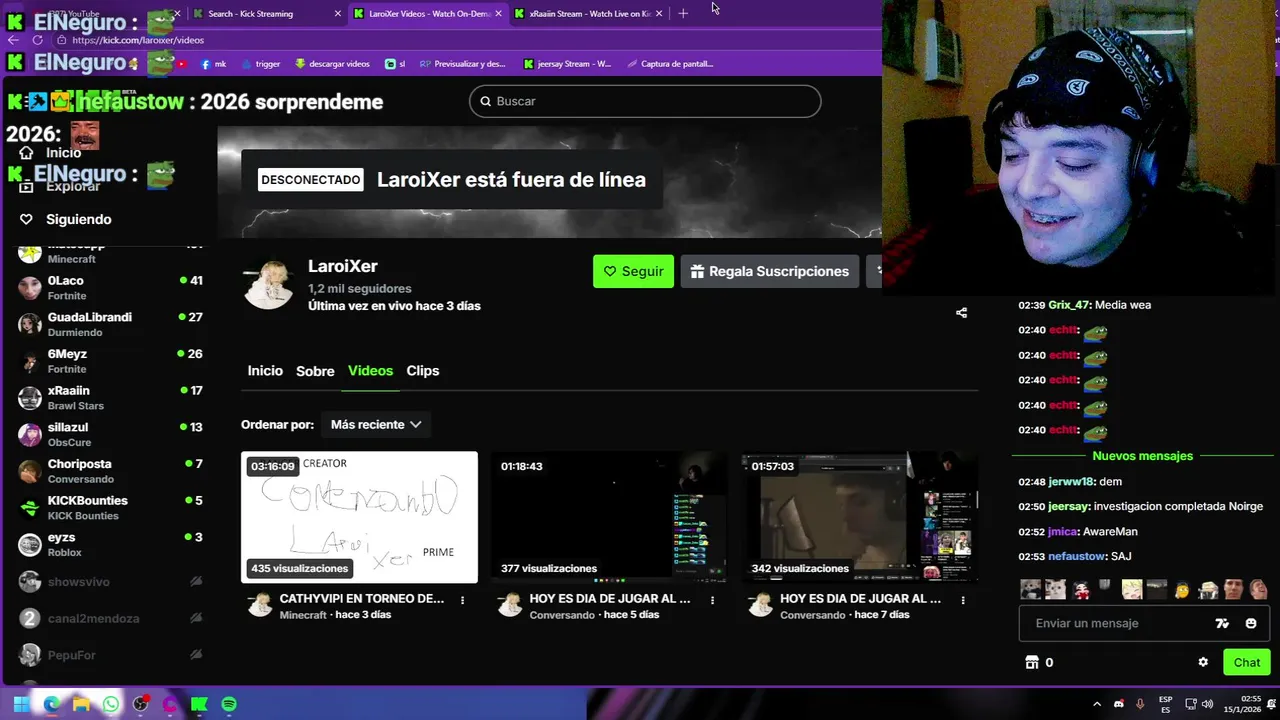Open File Explorer from the taskbar
1280x720 pixels.
tap(81, 704)
